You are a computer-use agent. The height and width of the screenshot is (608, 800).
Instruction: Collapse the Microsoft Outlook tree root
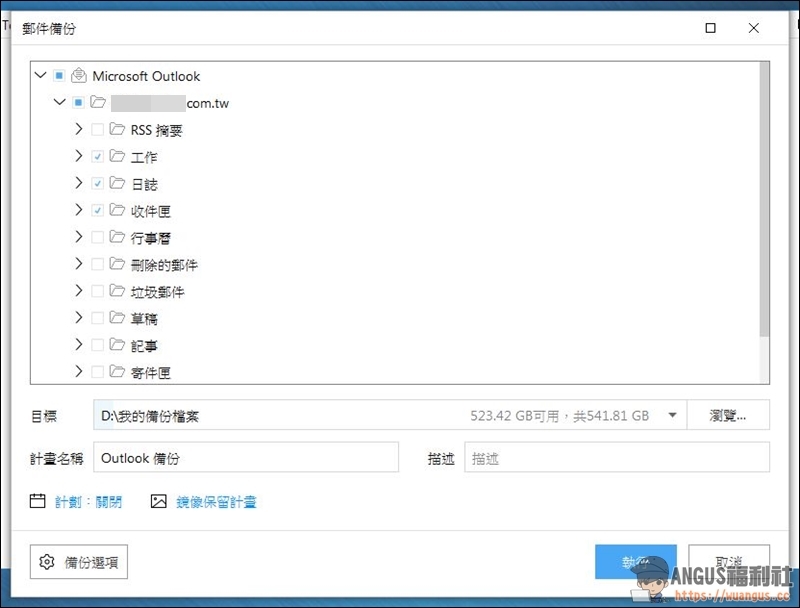click(40, 76)
